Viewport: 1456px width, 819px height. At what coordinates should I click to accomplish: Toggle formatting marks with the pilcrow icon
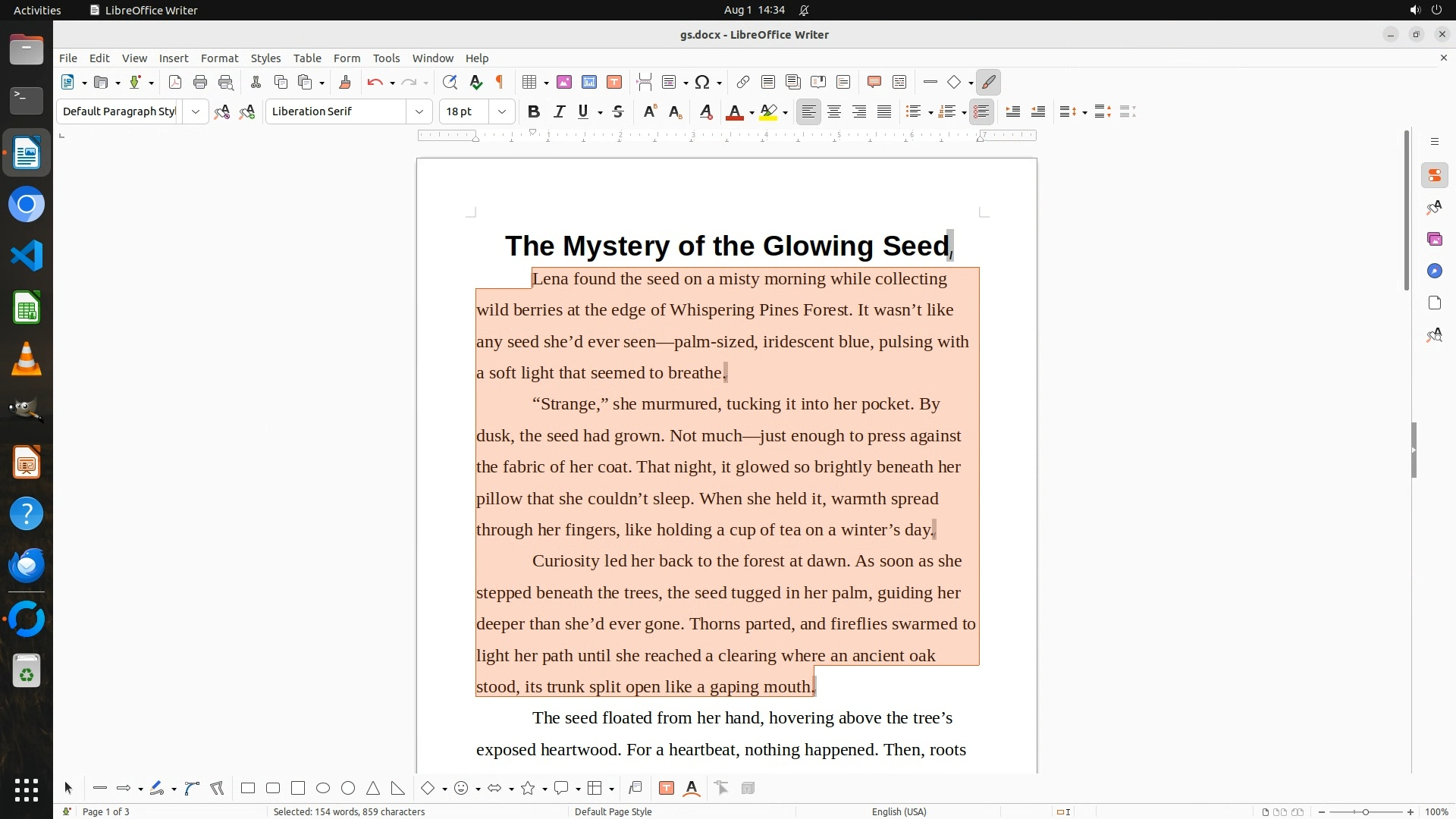click(x=500, y=83)
